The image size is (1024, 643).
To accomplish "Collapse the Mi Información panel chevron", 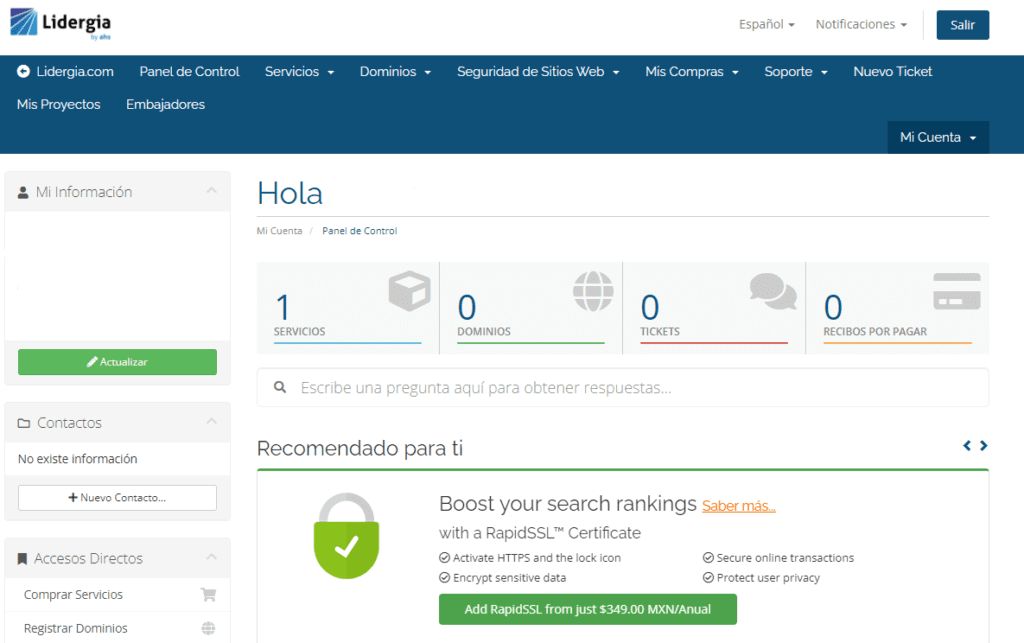I will click(x=212, y=191).
